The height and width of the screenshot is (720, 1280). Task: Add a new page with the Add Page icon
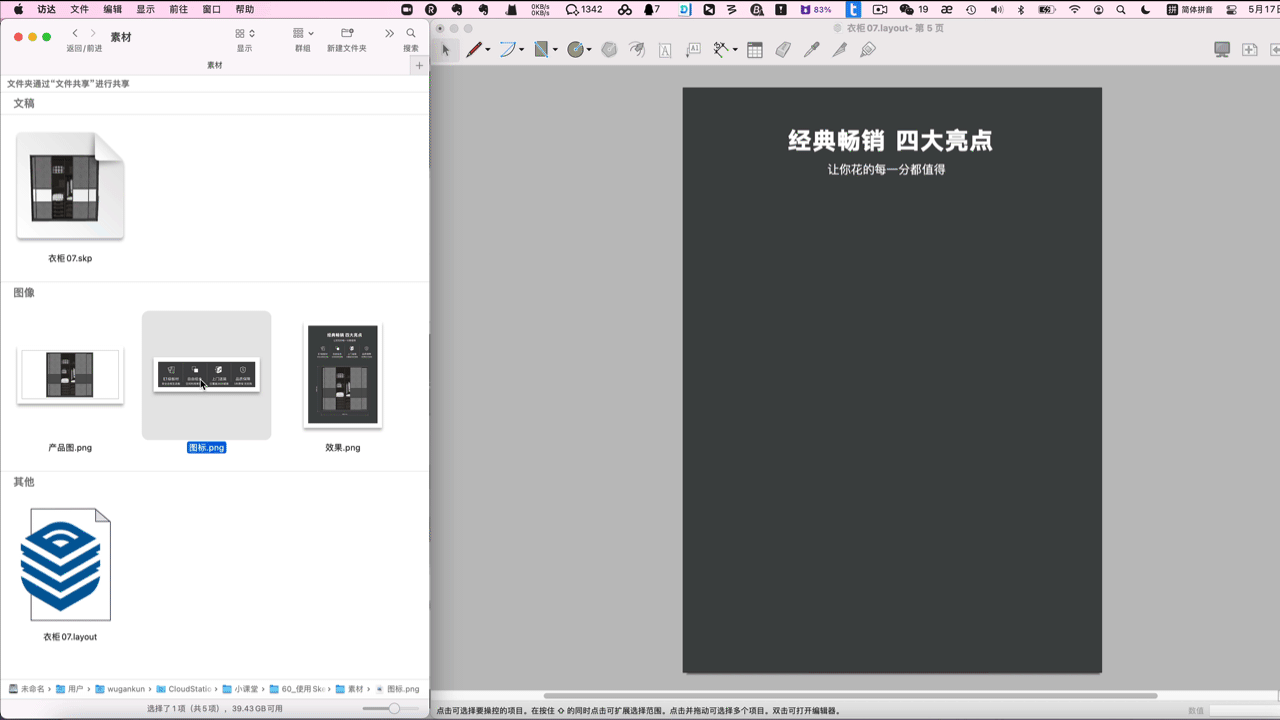tap(1250, 49)
